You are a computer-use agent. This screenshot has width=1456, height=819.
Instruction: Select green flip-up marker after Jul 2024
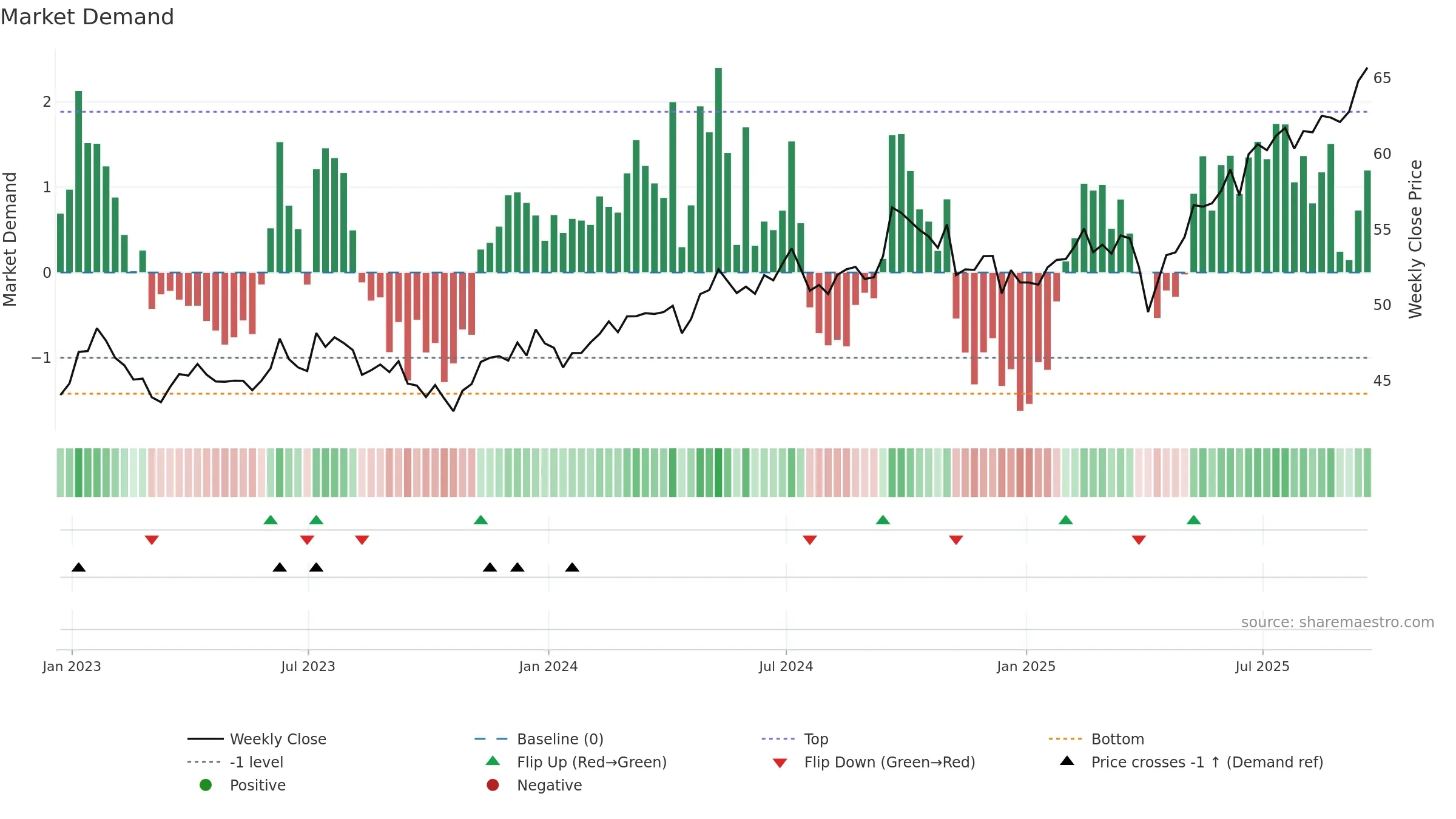pyautogui.click(x=883, y=520)
